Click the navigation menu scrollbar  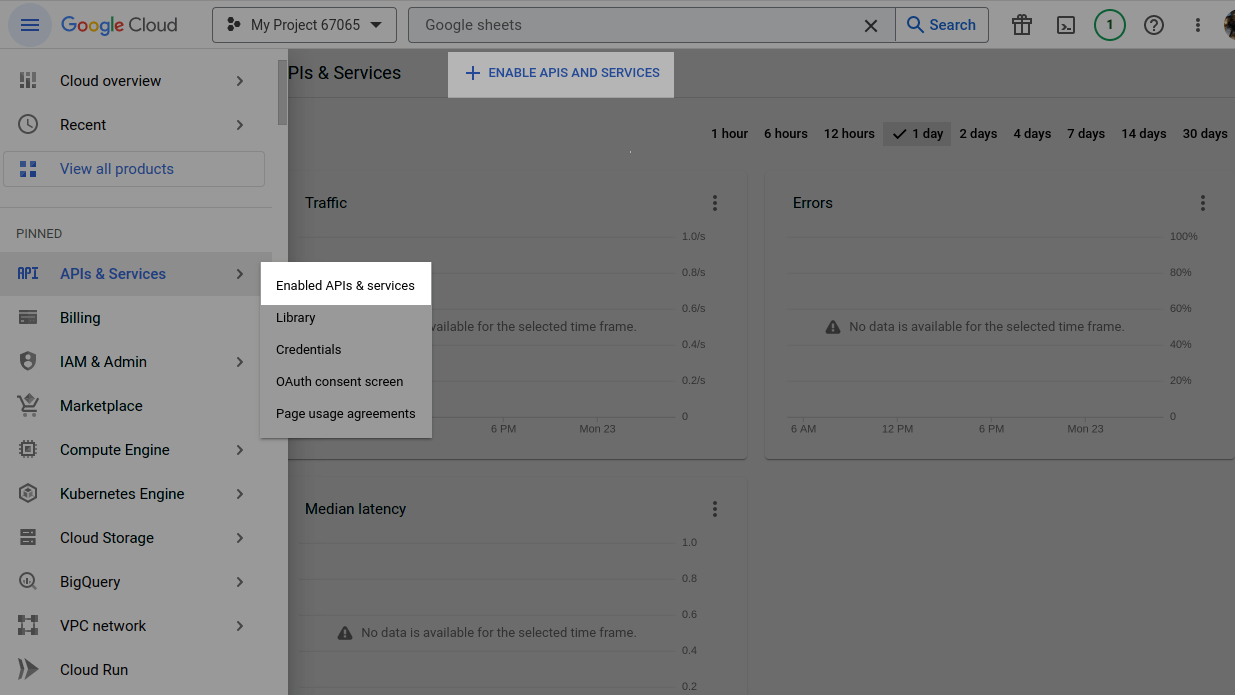pos(282,92)
